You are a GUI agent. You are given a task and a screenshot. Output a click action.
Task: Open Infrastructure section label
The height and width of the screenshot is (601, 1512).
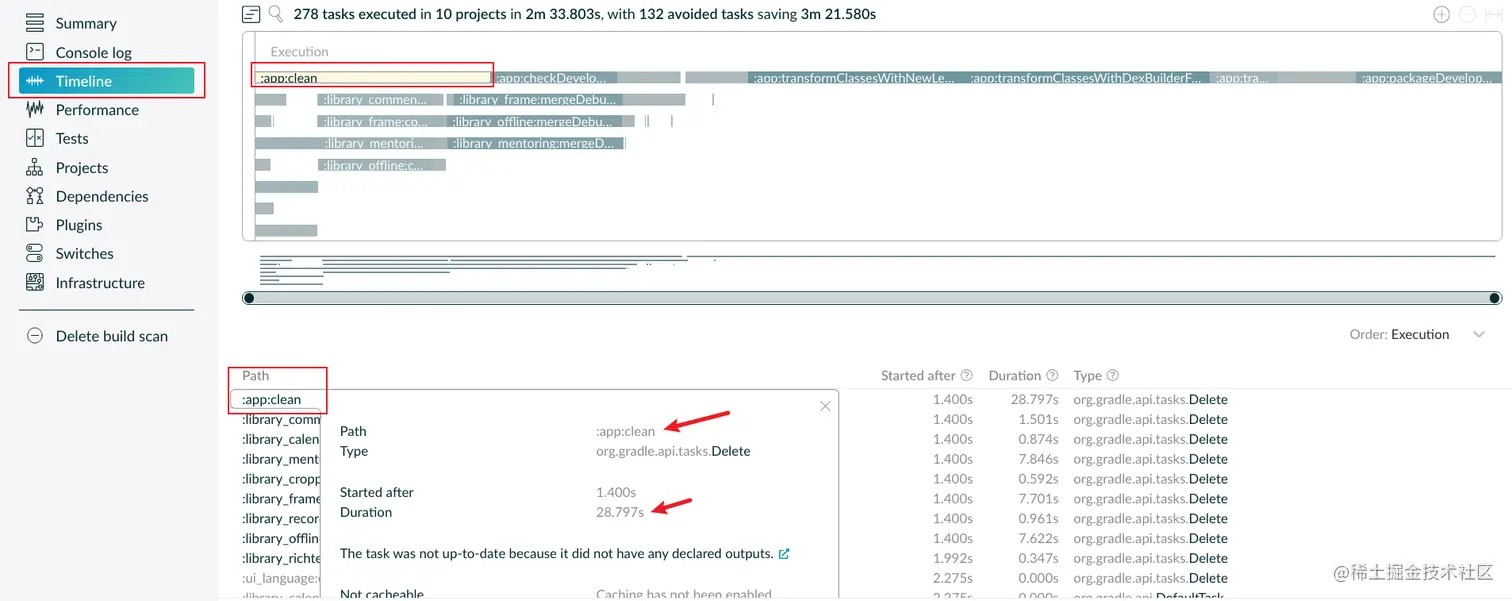[x=100, y=283]
